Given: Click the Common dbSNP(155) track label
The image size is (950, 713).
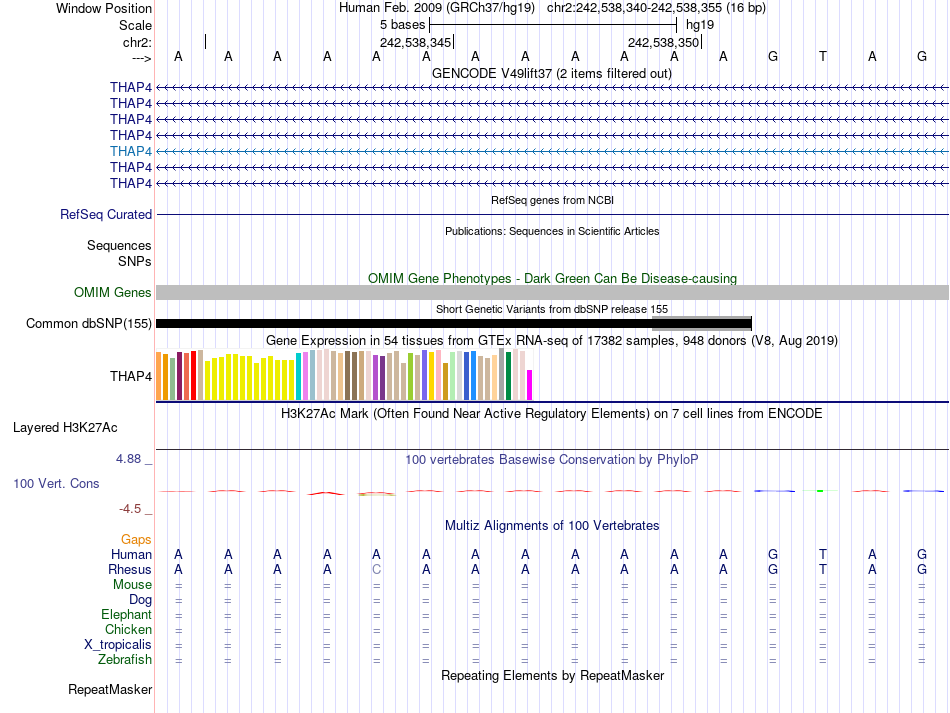Looking at the screenshot, I should point(89,323).
